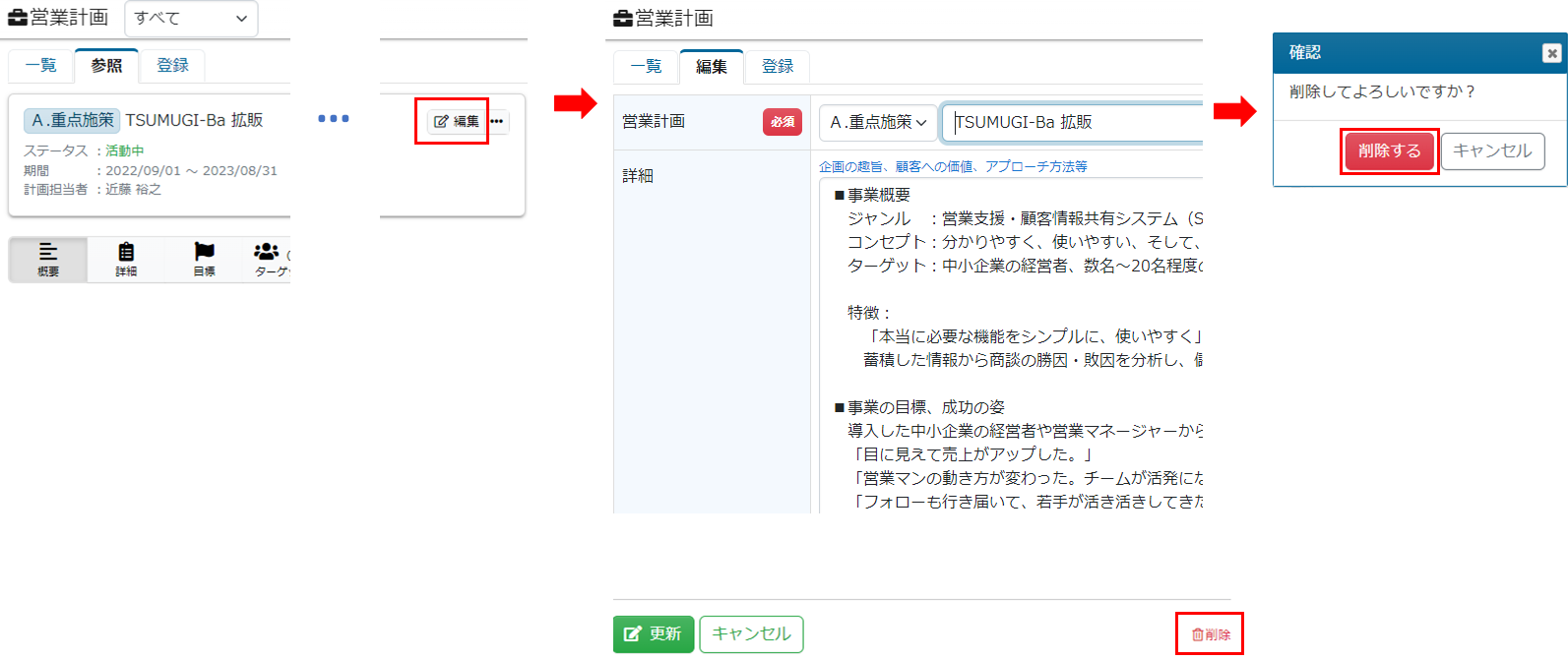Screen dimensions: 1568x660
Task: Open the 登録 tab in the edit panel
Action: [x=778, y=67]
